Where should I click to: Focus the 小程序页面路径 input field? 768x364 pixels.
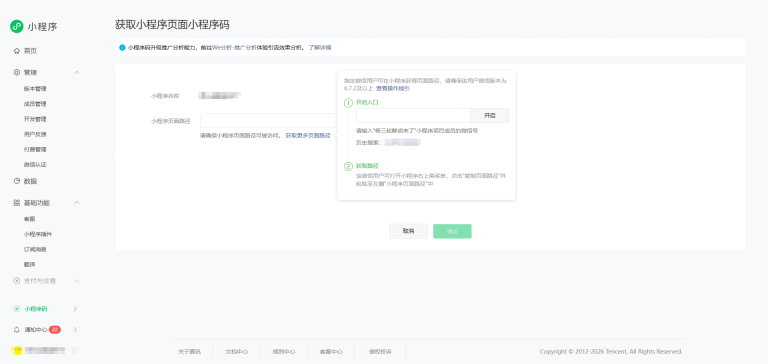coord(269,121)
